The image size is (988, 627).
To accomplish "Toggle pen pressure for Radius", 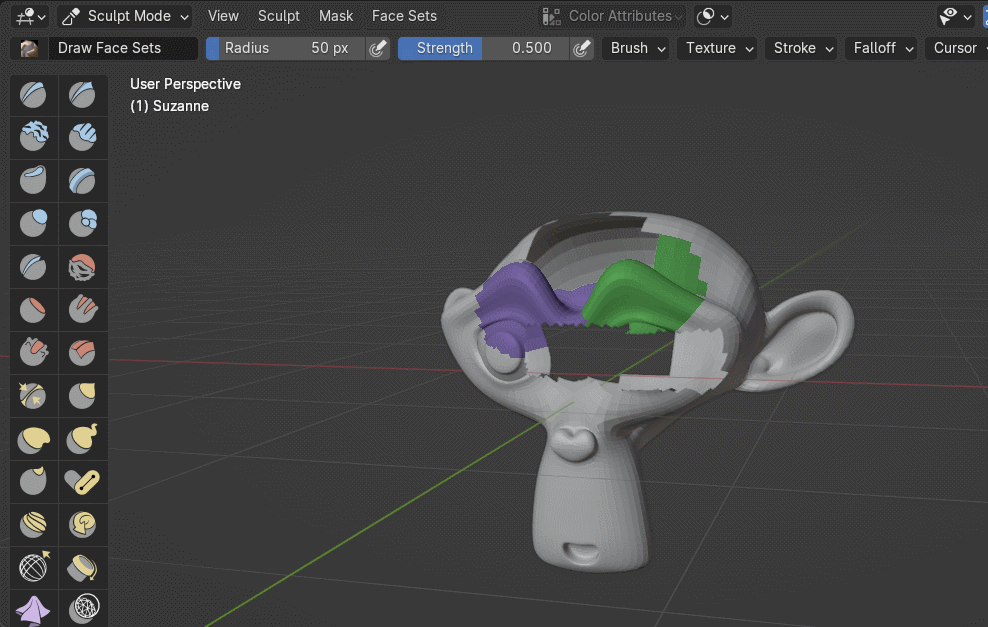I will [377, 49].
